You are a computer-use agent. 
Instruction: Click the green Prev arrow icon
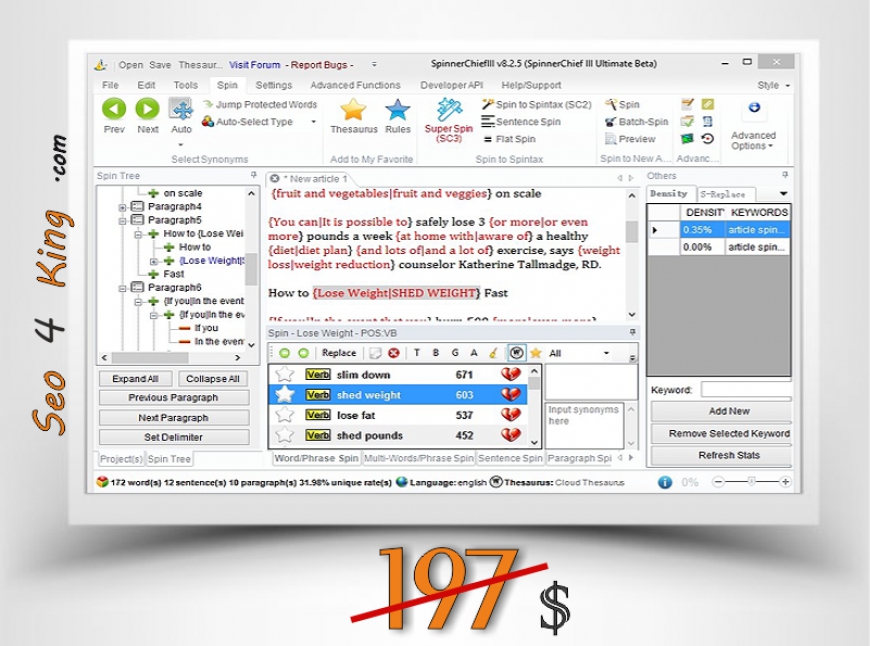click(114, 109)
